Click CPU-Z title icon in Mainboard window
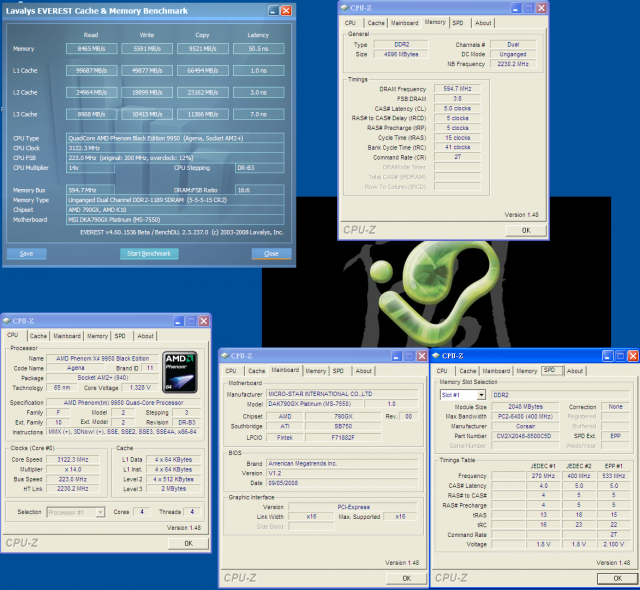 pos(225,356)
